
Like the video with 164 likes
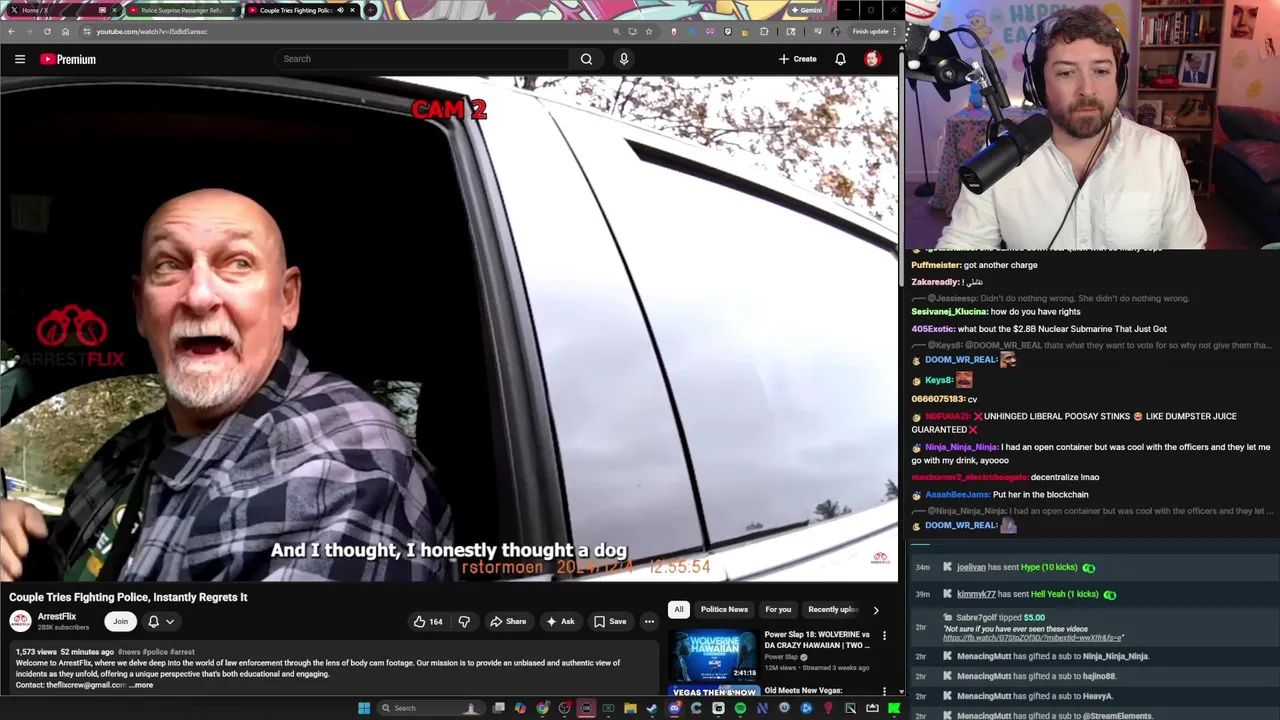(x=428, y=622)
